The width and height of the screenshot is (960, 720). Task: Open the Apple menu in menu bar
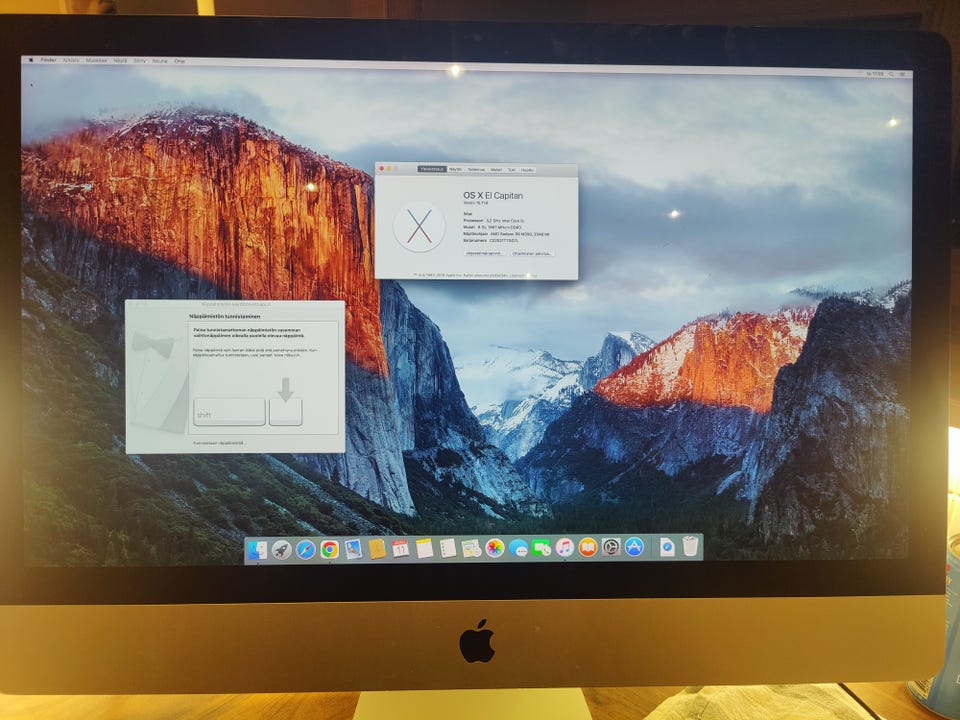click(31, 60)
